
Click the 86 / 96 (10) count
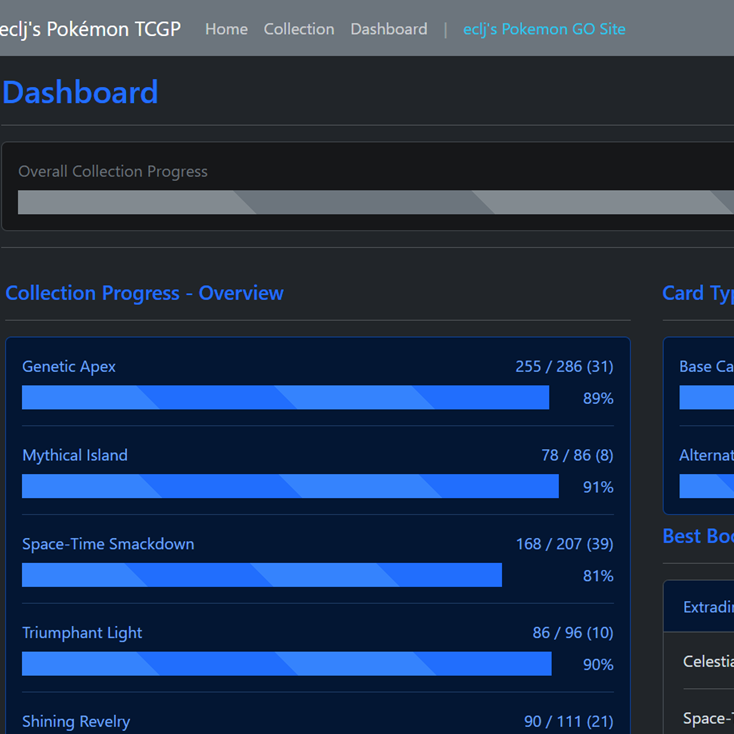(x=573, y=633)
